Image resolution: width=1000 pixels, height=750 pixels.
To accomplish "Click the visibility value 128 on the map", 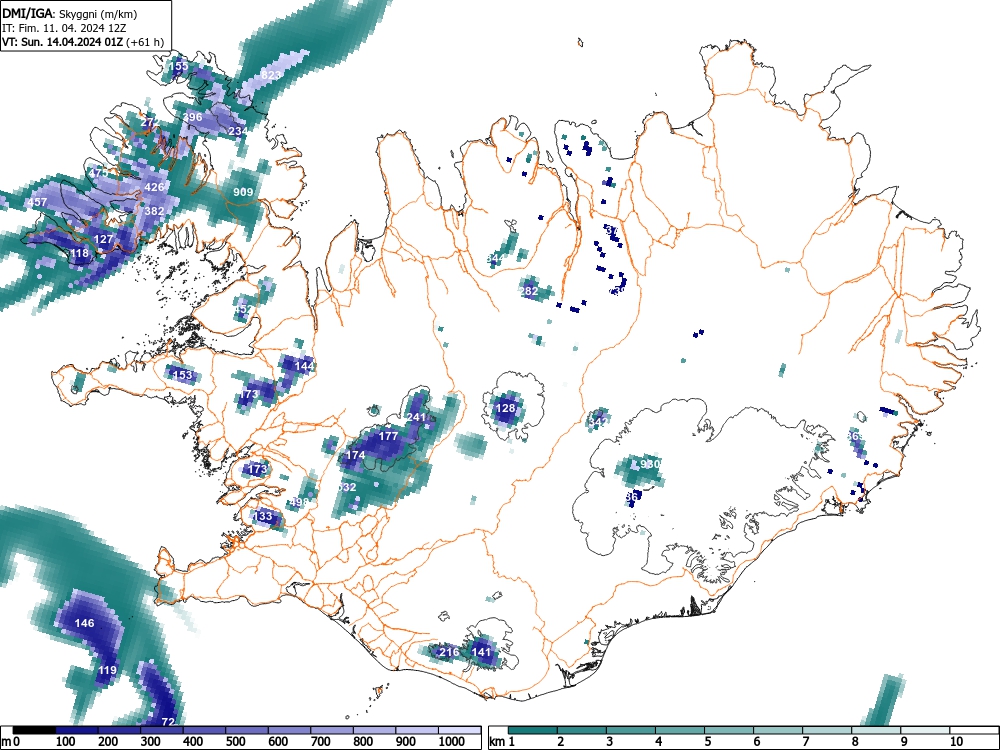I will (505, 408).
